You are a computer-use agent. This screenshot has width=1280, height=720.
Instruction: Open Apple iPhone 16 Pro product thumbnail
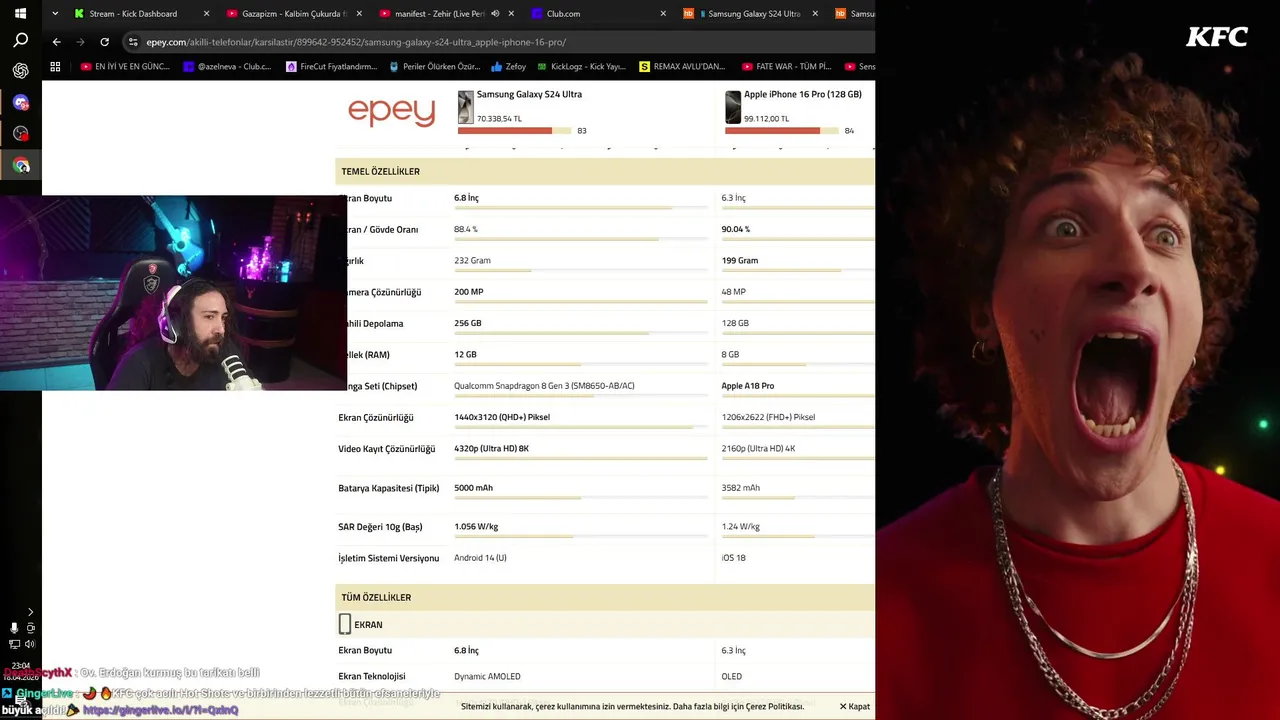pos(733,107)
